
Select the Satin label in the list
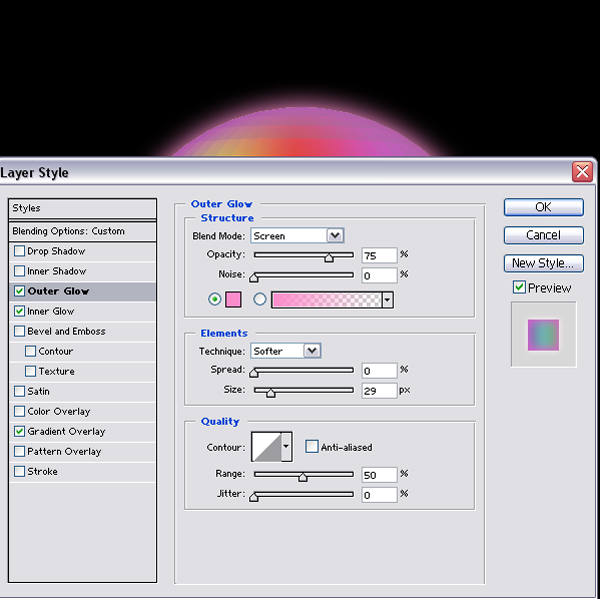pyautogui.click(x=38, y=391)
